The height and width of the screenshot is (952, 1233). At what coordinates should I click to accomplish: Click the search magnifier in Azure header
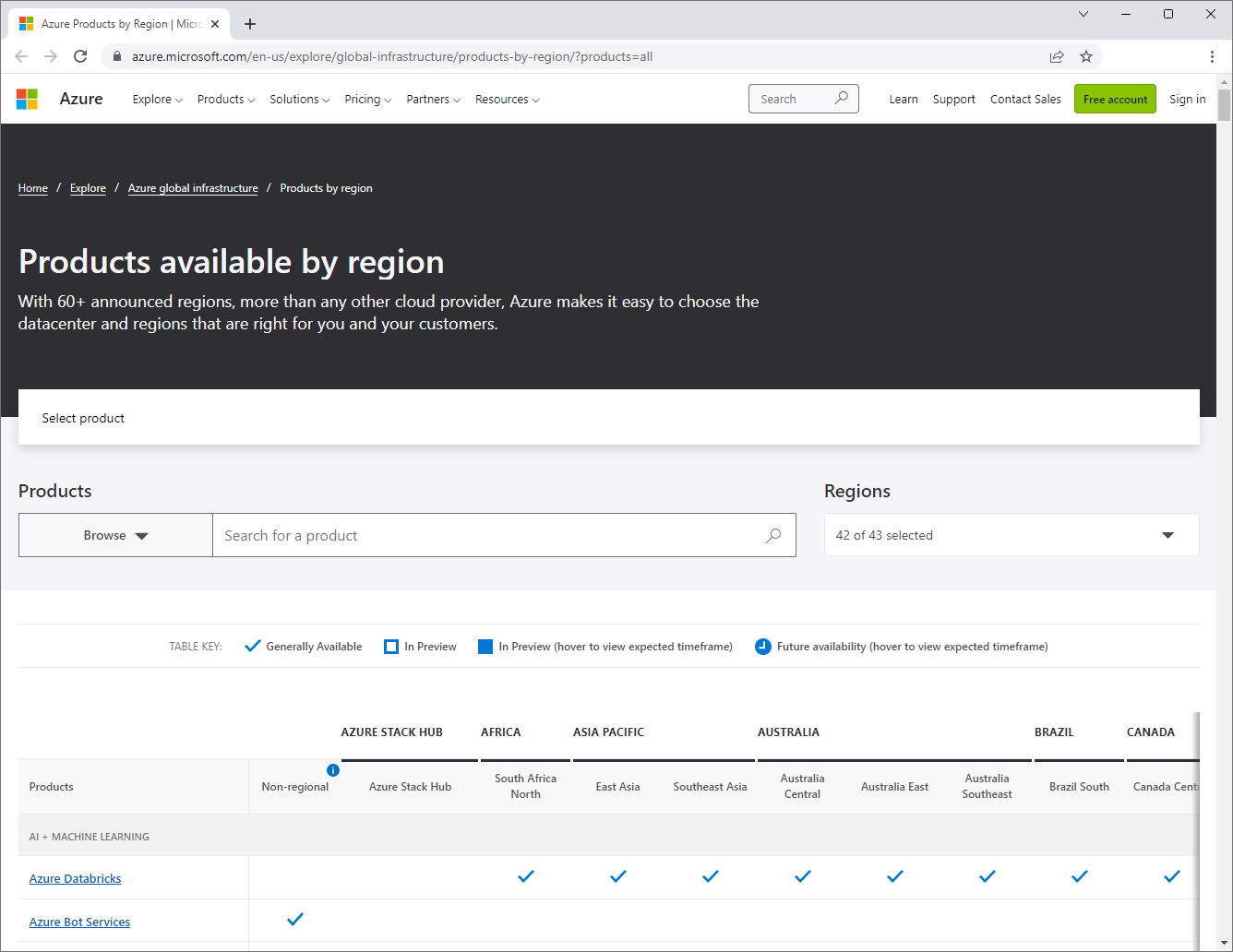(841, 99)
